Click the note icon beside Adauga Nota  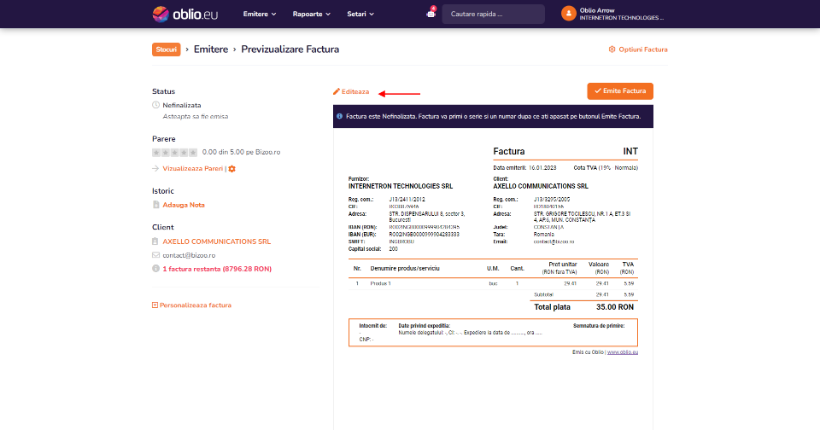(x=156, y=205)
